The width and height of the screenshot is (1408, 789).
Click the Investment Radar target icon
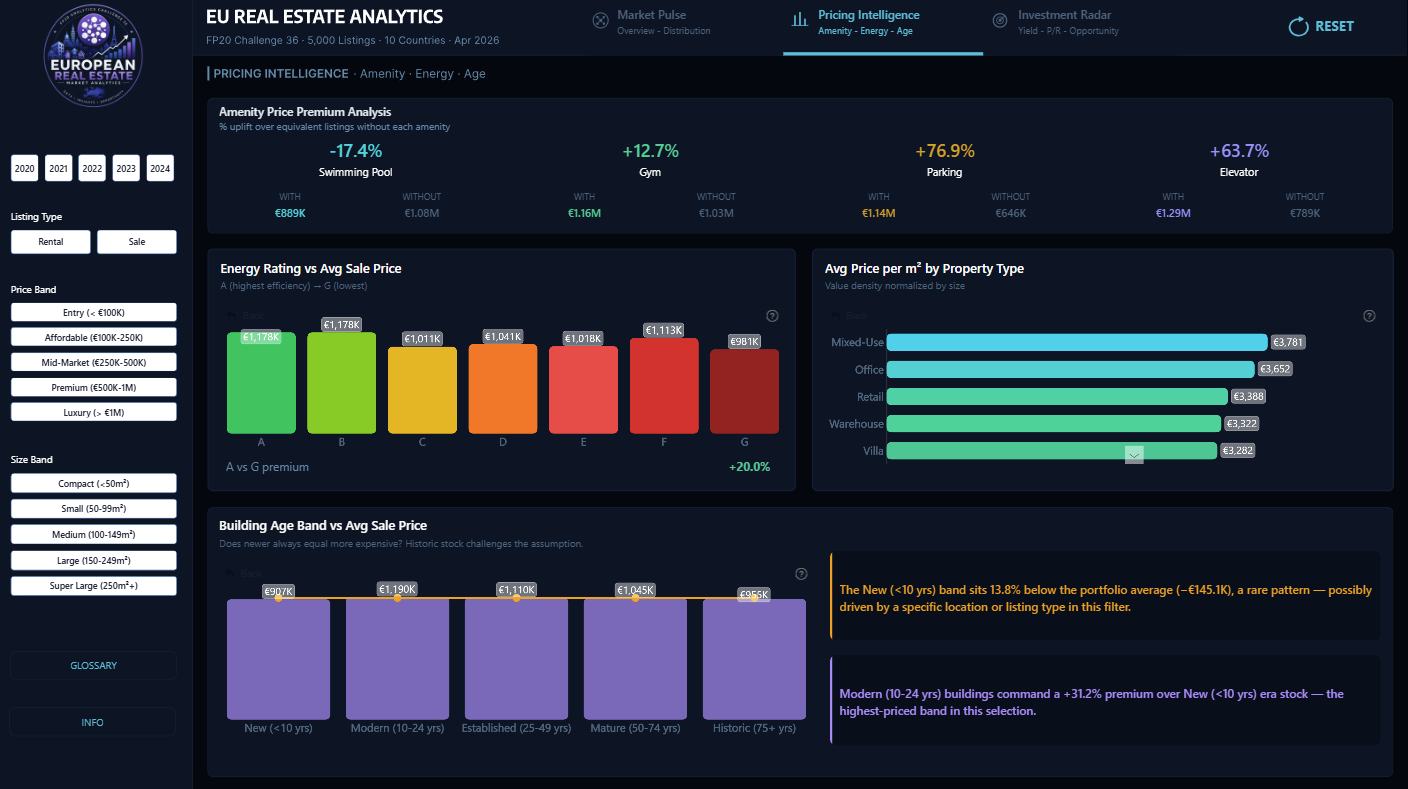point(1000,21)
